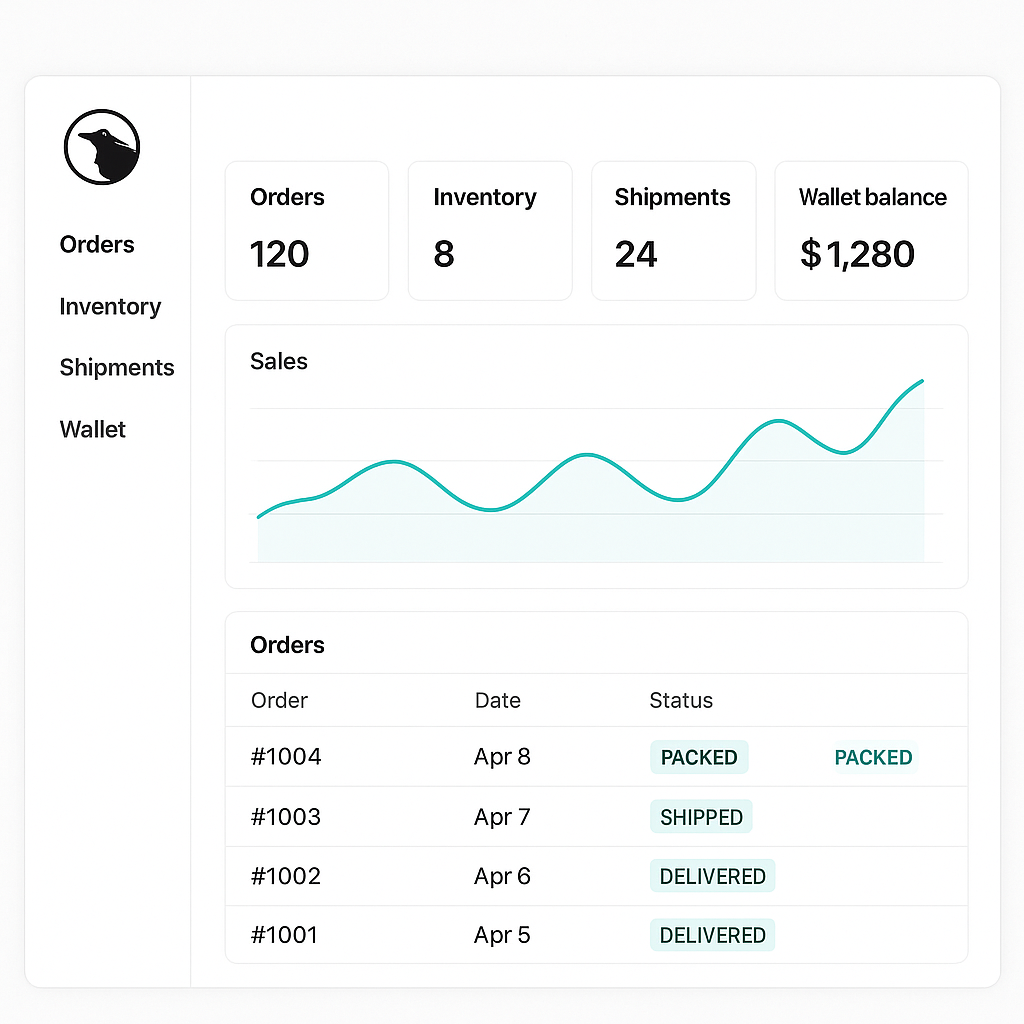Select the Inventory stat card showing 8
The image size is (1024, 1024).
tap(489, 230)
